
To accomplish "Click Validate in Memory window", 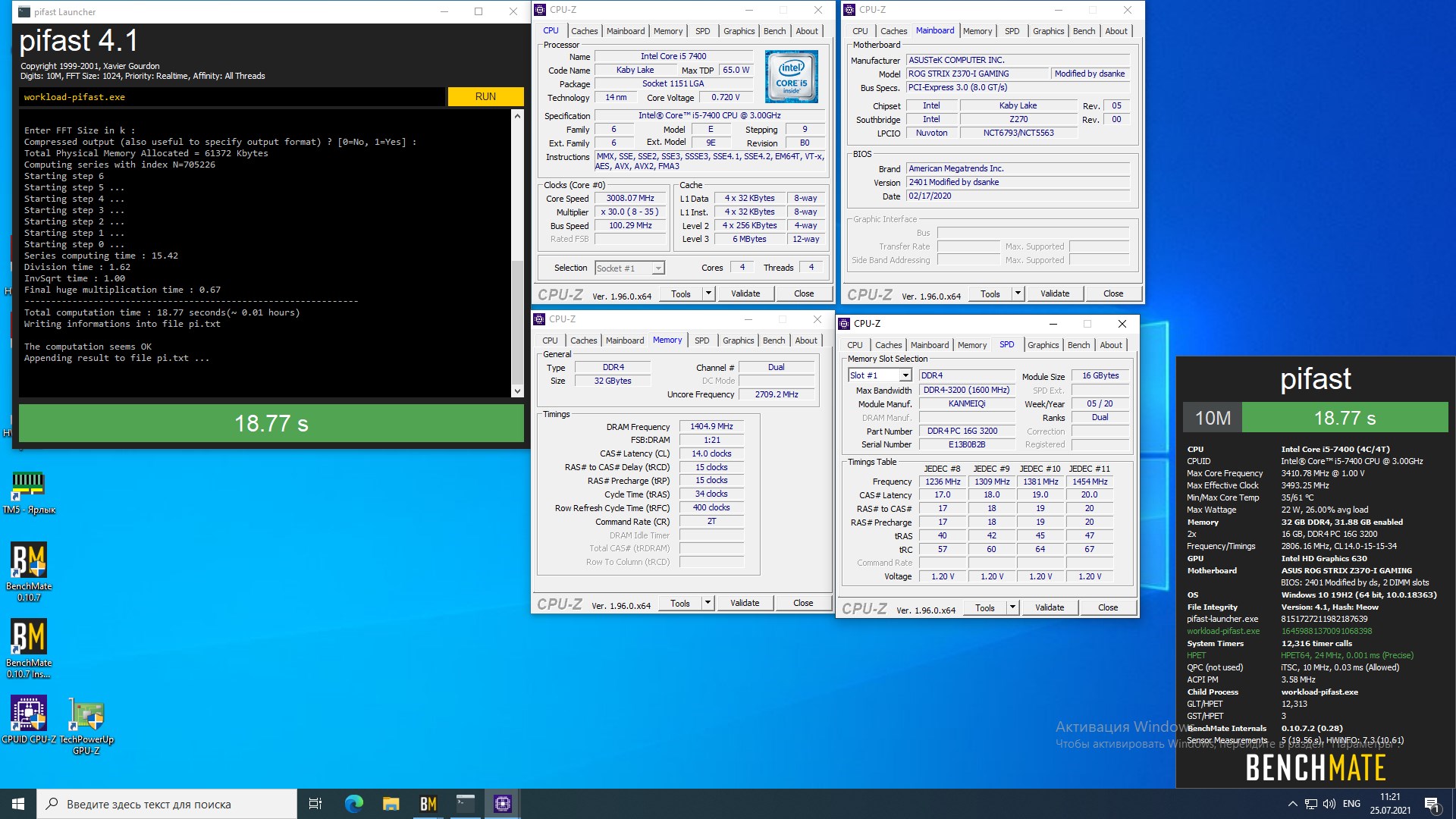I will 745,604.
